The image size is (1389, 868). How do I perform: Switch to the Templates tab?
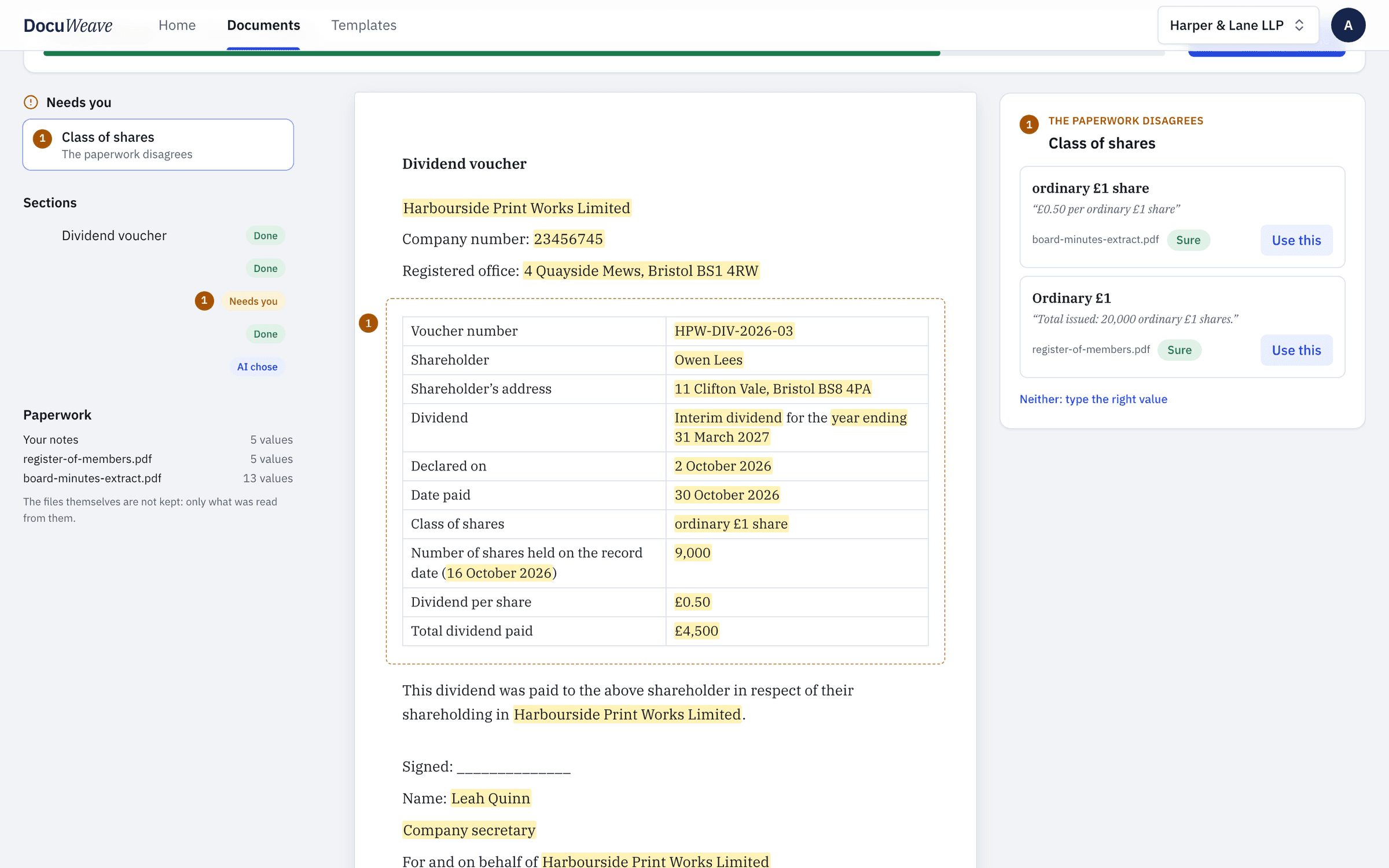click(363, 25)
